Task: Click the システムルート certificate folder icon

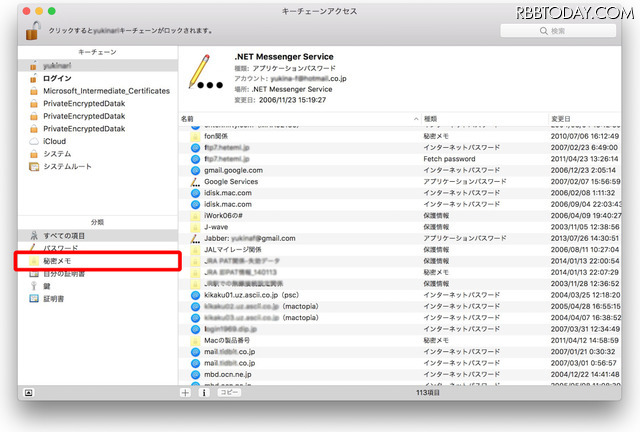Action: tap(34, 167)
